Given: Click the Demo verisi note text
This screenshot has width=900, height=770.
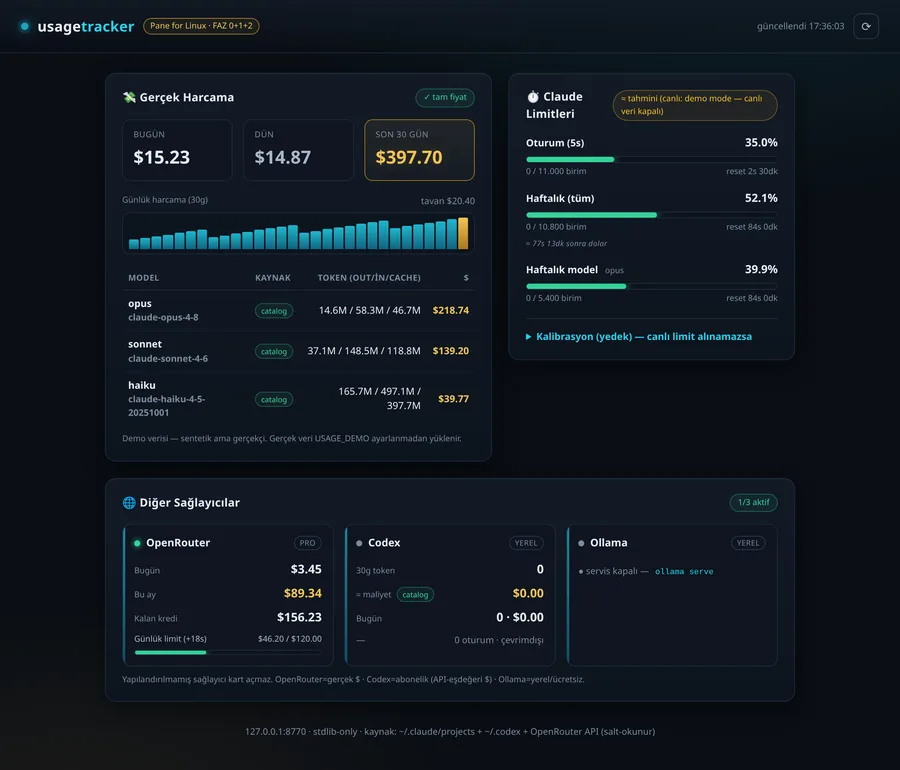Looking at the screenshot, I should pos(292,438).
